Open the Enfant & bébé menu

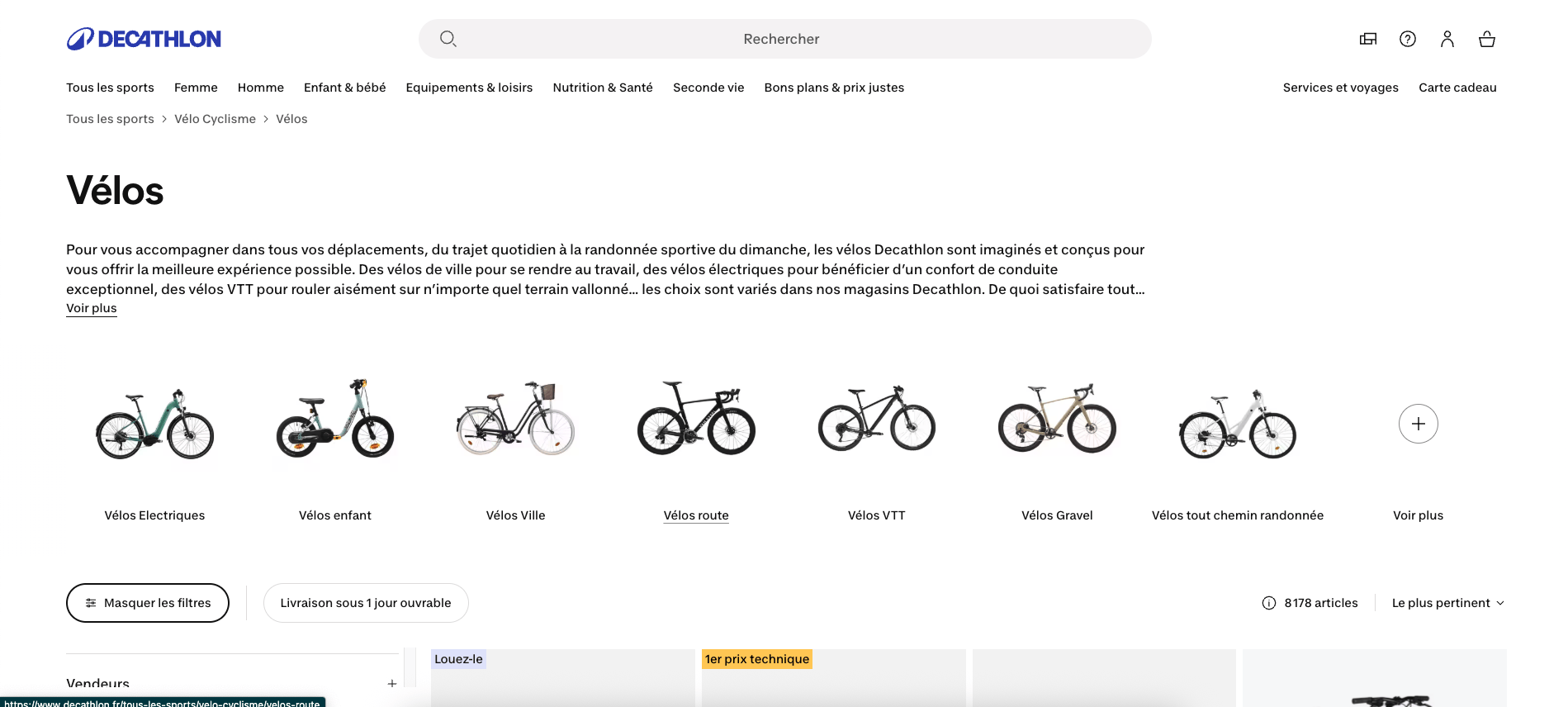tap(345, 88)
